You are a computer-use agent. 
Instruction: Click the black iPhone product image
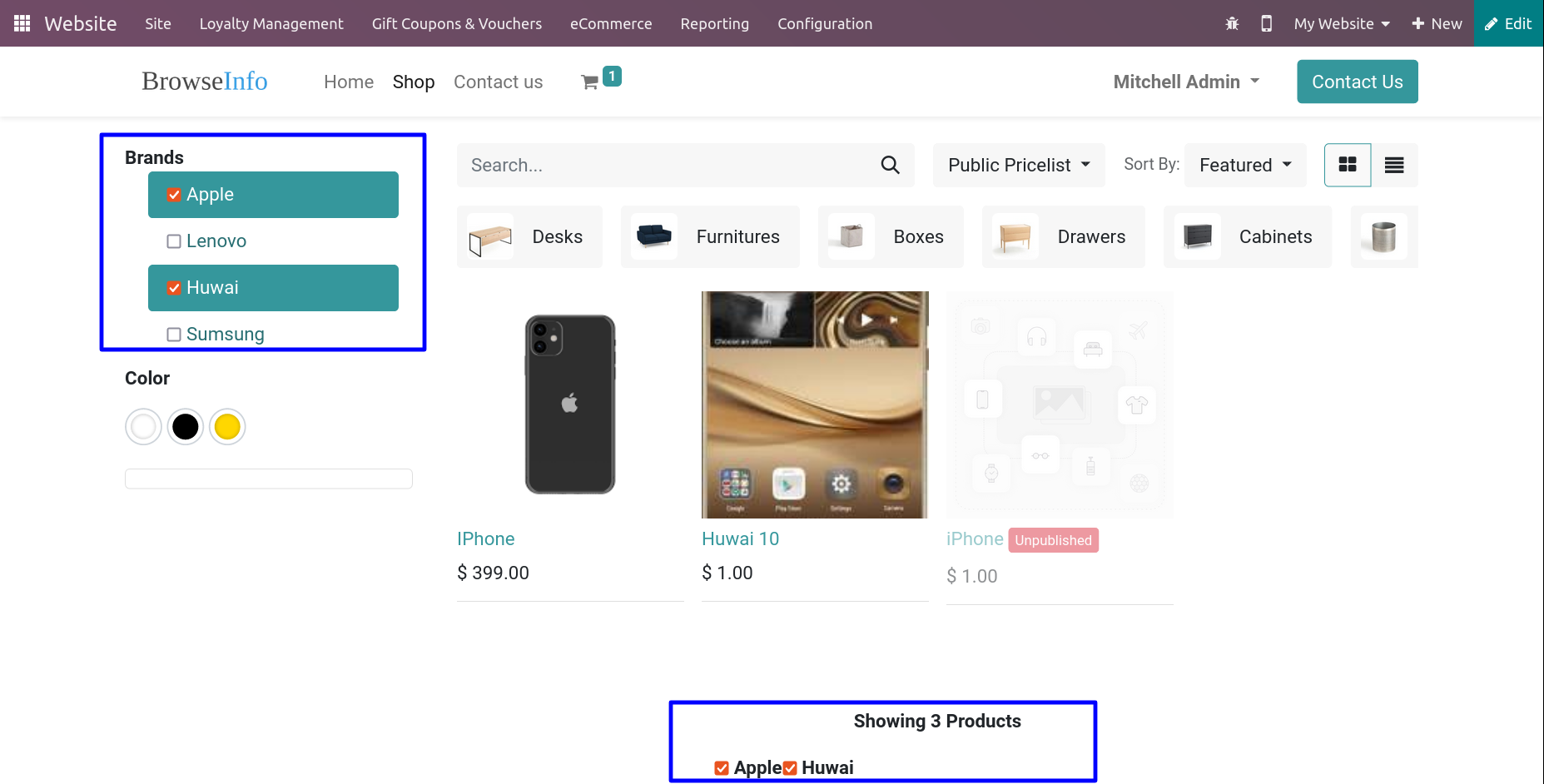(x=570, y=404)
